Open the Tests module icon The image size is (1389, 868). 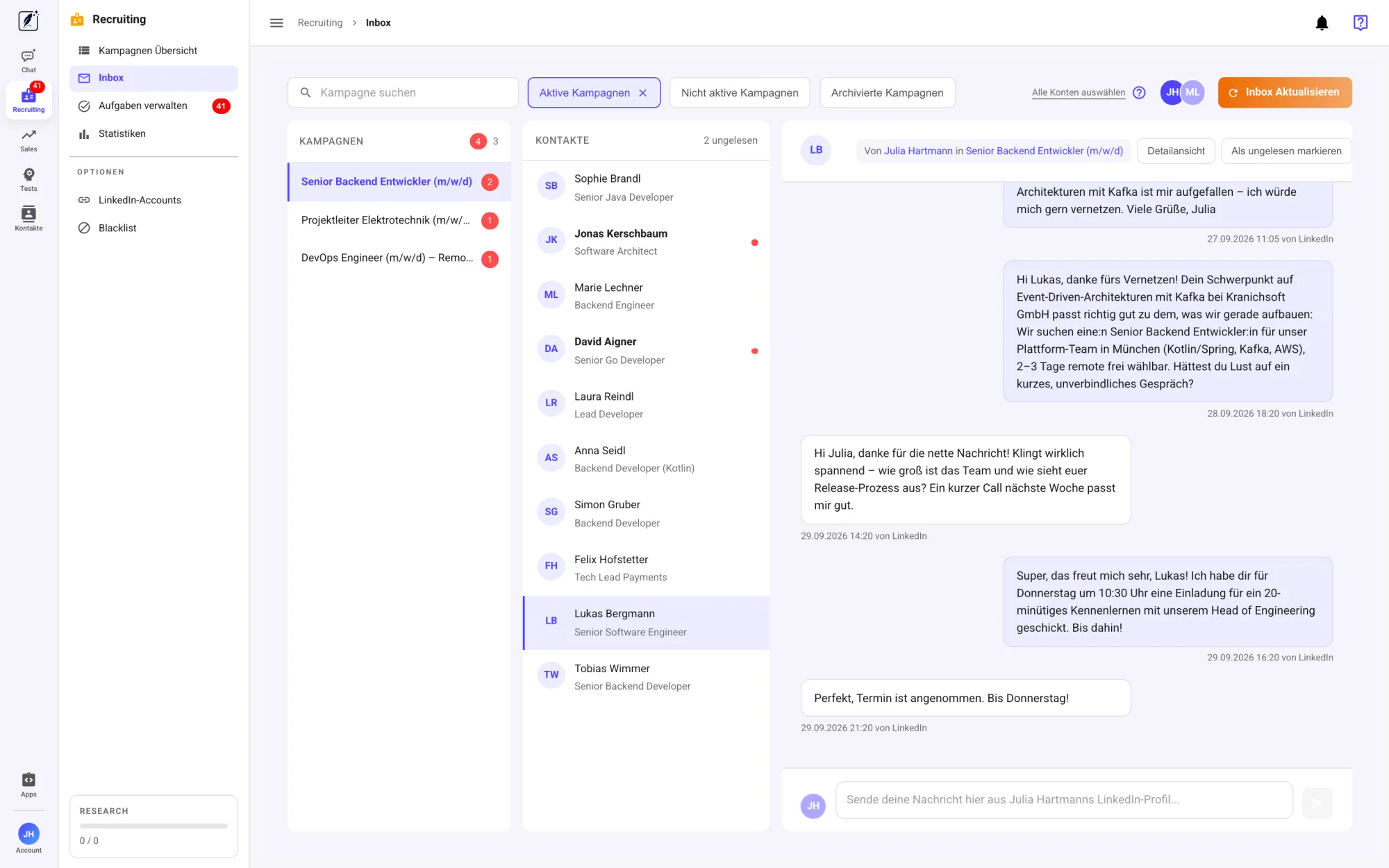click(28, 180)
